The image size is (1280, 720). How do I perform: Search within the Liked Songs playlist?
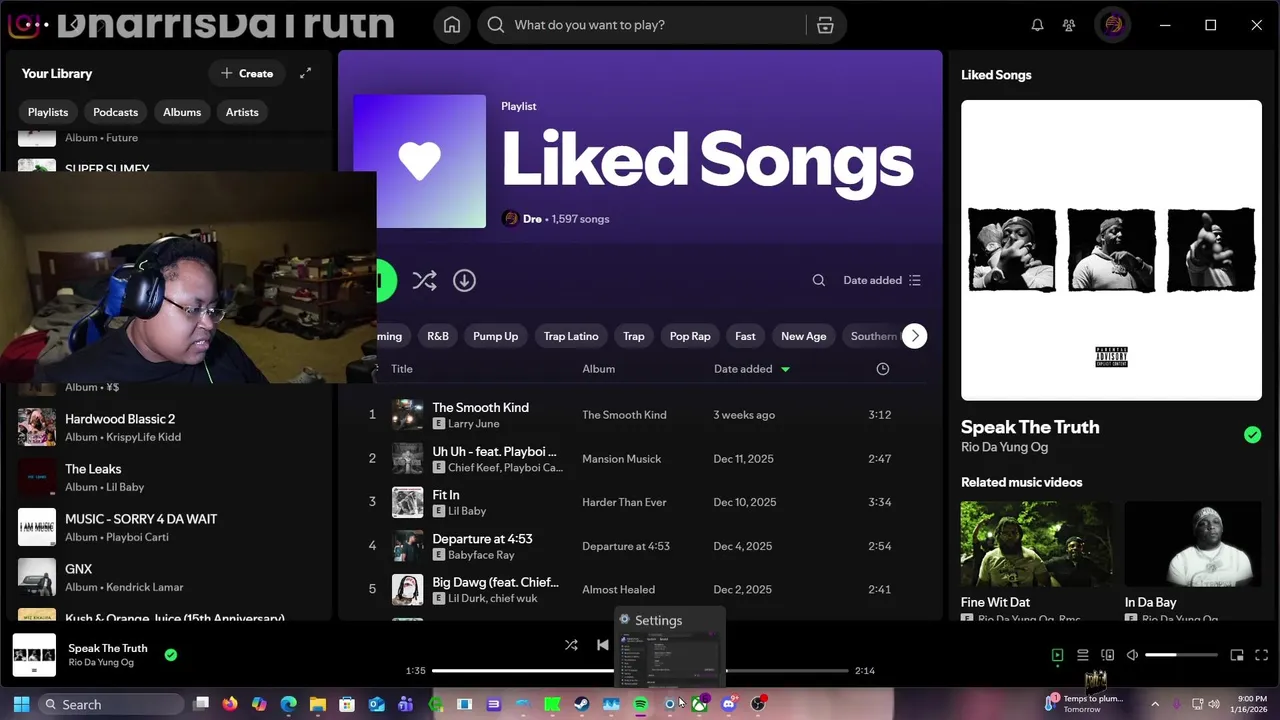[819, 281]
